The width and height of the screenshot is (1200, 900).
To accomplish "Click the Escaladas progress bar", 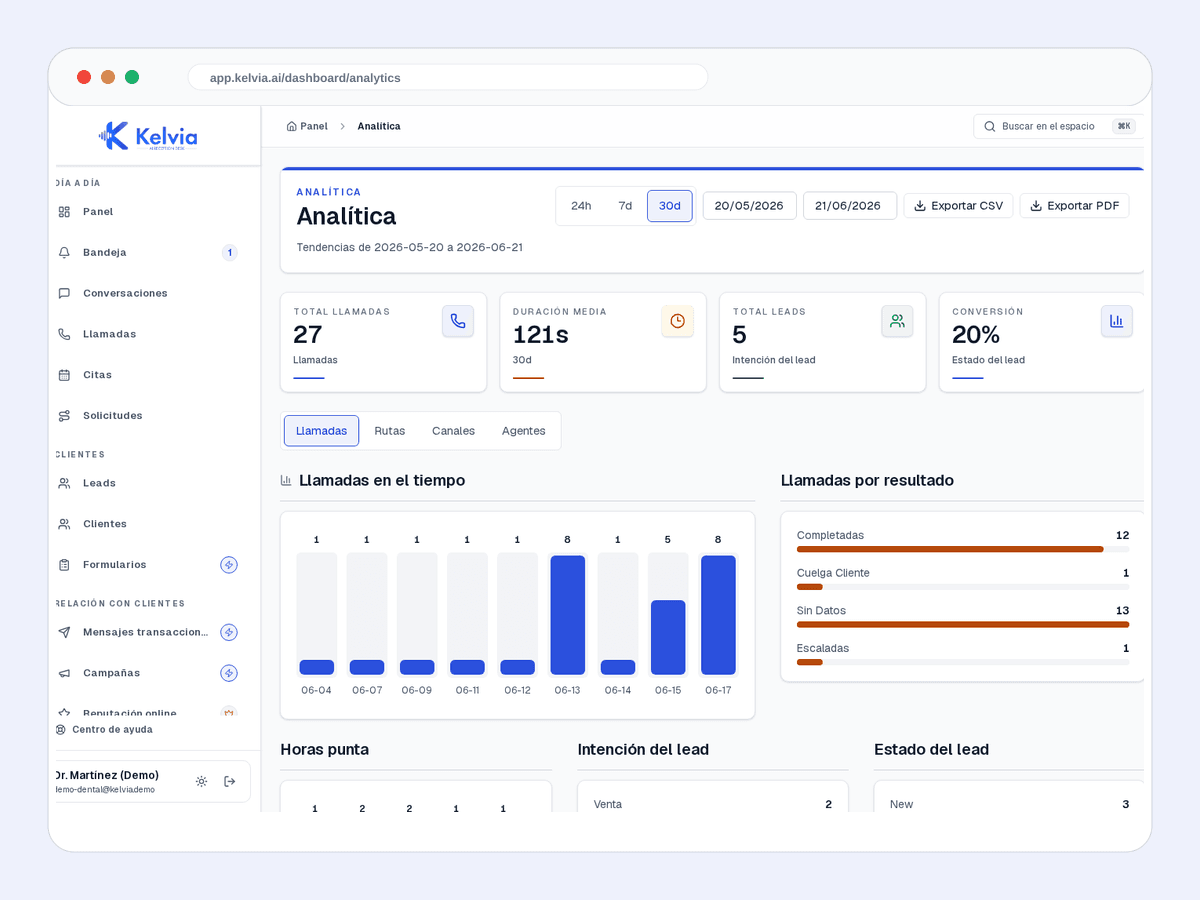I will pyautogui.click(x=963, y=662).
